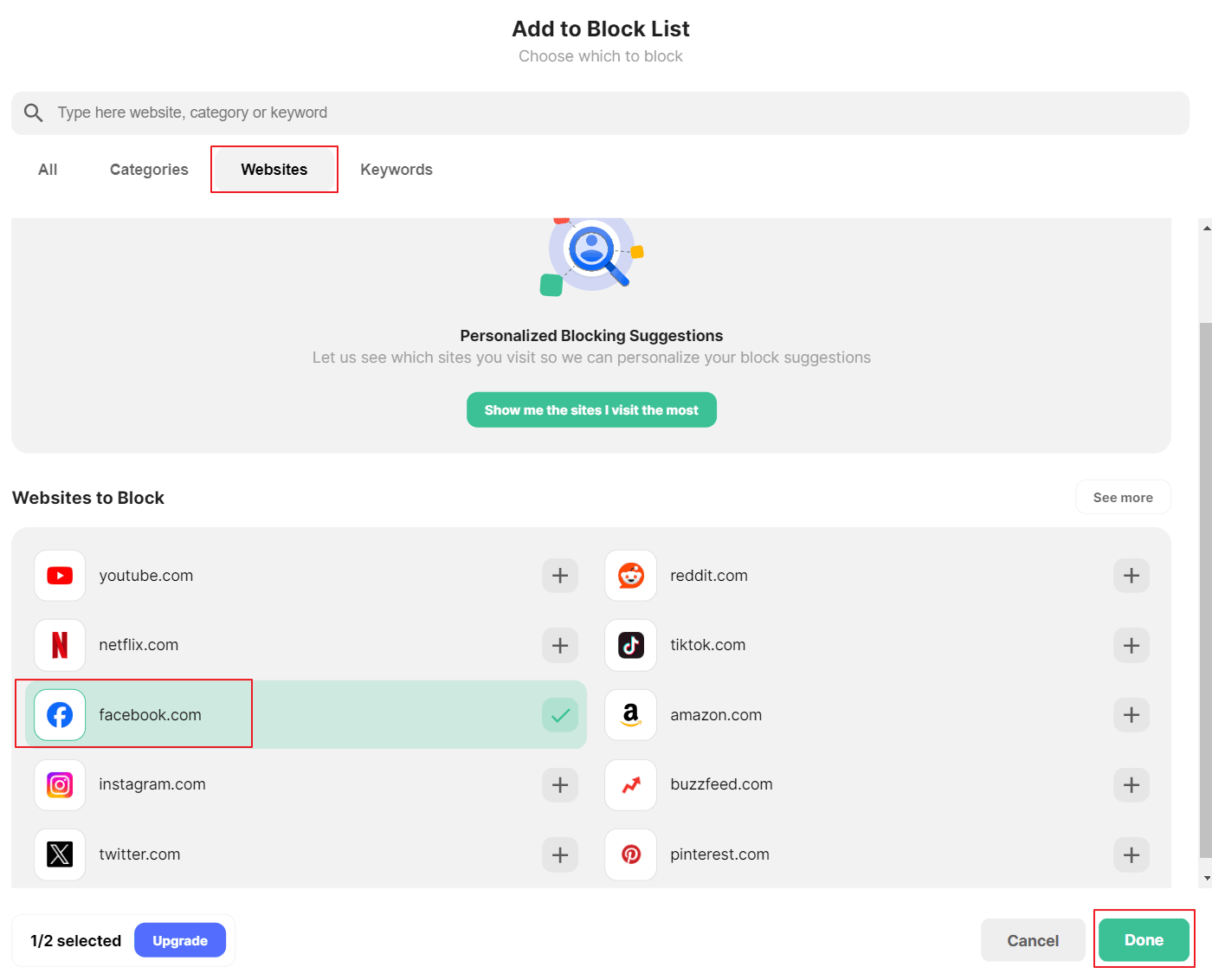Click the Netflix logo icon
Image resolution: width=1212 pixels, height=980 pixels.
pos(60,645)
